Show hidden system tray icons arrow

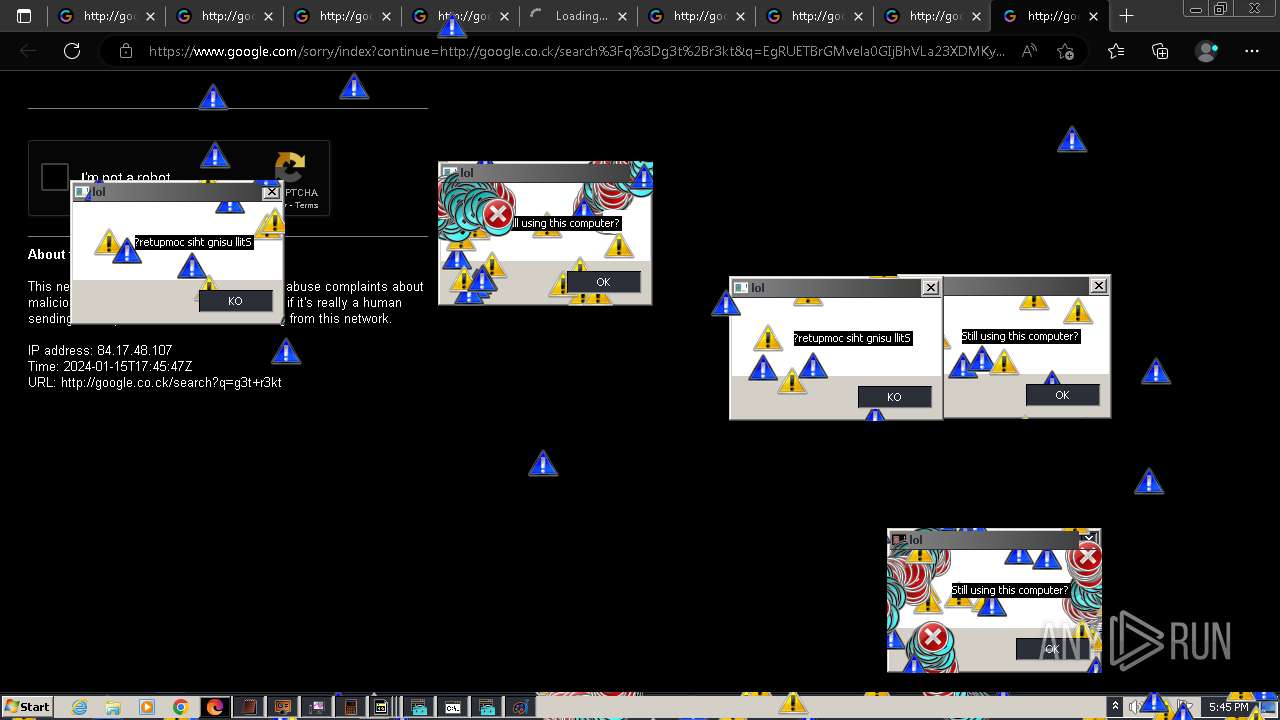tap(1116, 707)
